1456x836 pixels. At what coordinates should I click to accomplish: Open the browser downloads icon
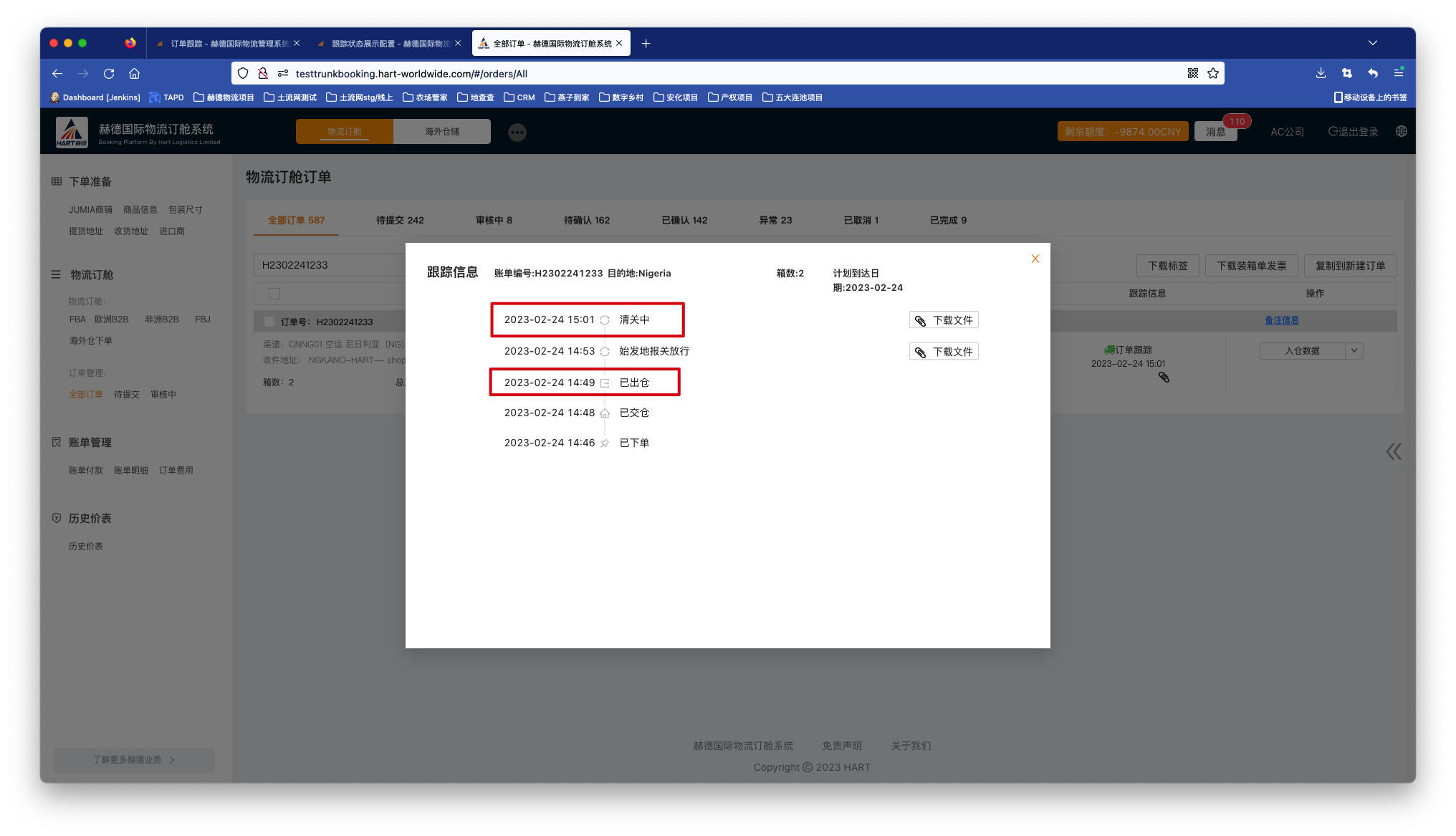click(x=1321, y=74)
